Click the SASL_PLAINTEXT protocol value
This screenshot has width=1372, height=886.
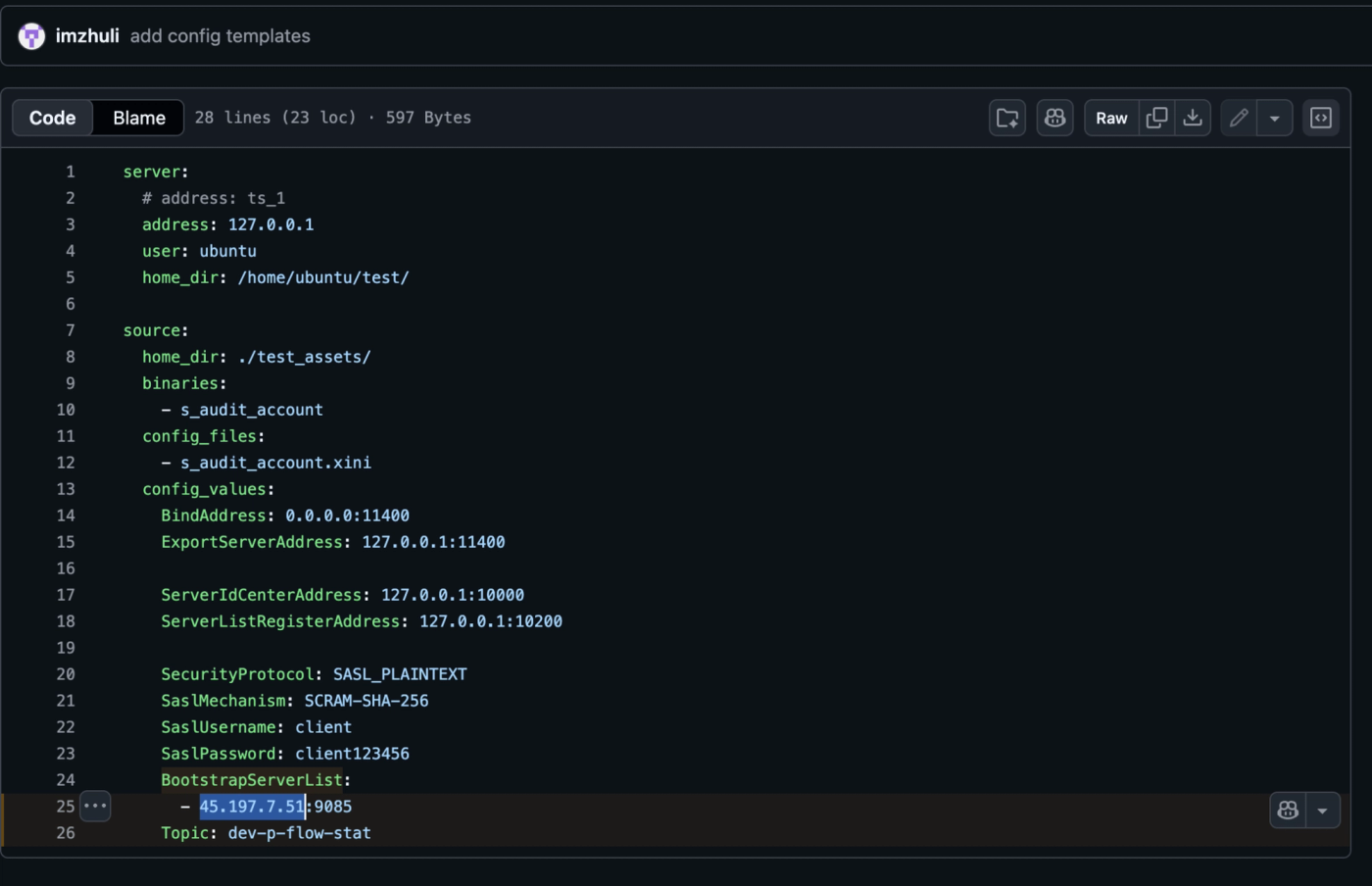point(400,674)
